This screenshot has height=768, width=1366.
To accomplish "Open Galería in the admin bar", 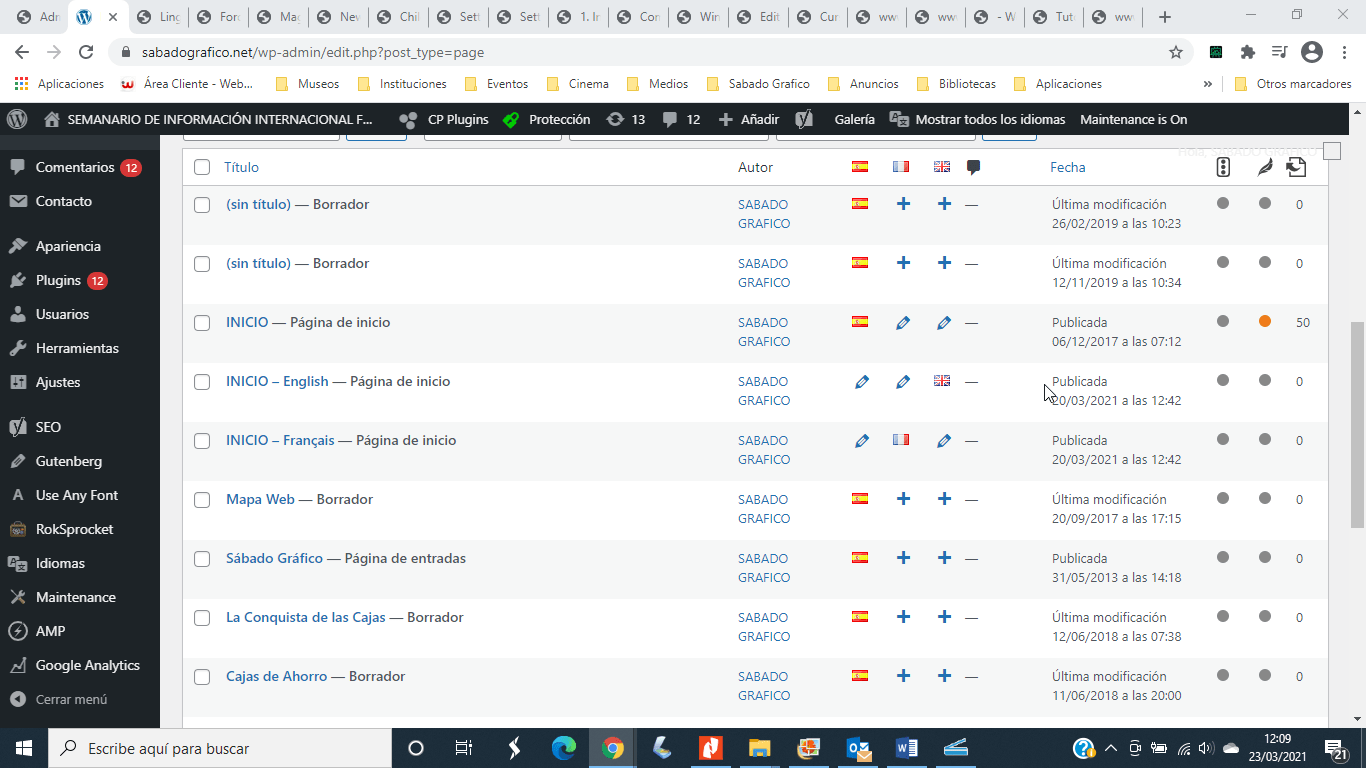I will tap(854, 119).
